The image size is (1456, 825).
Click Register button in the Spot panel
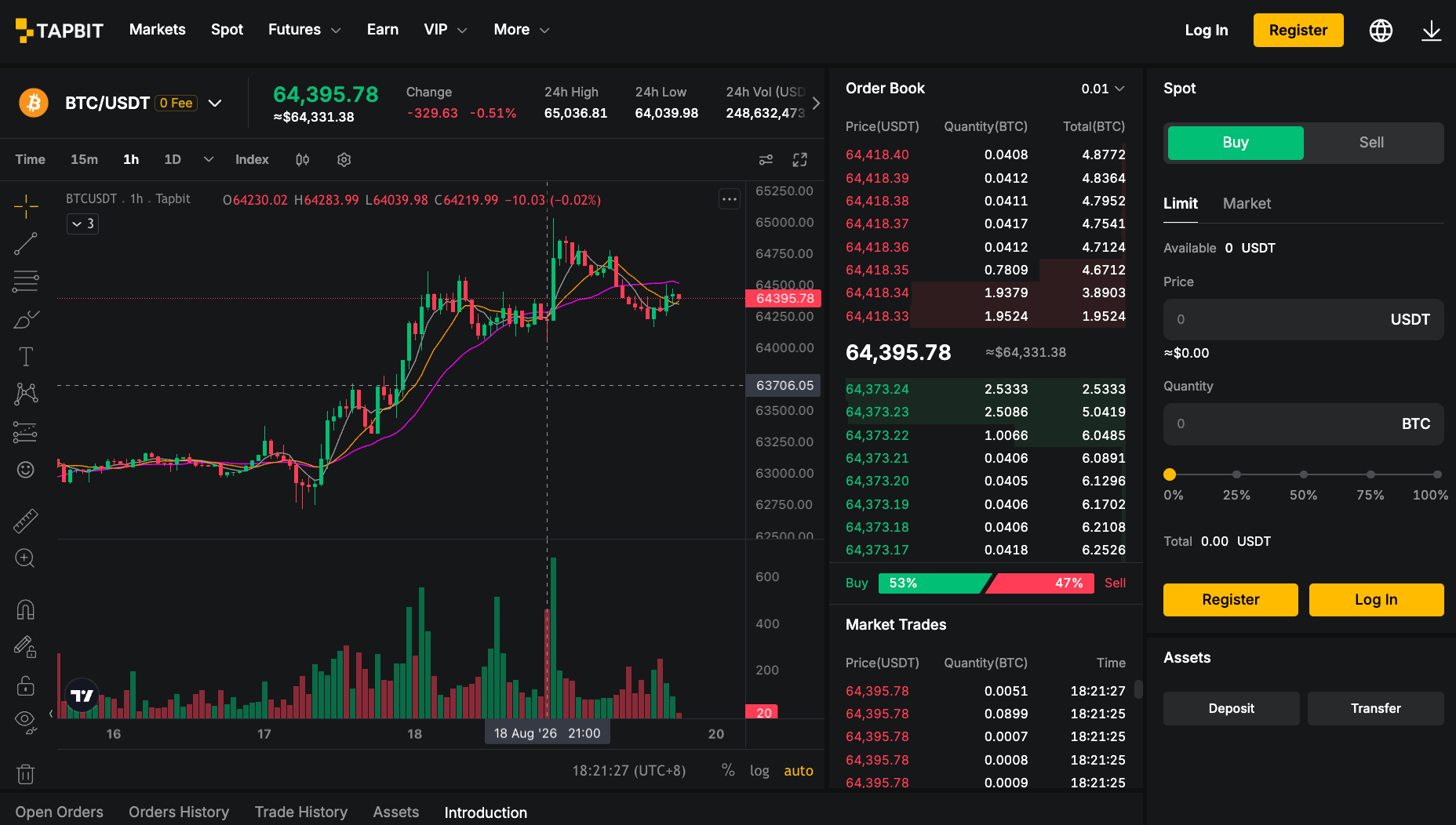(x=1231, y=600)
